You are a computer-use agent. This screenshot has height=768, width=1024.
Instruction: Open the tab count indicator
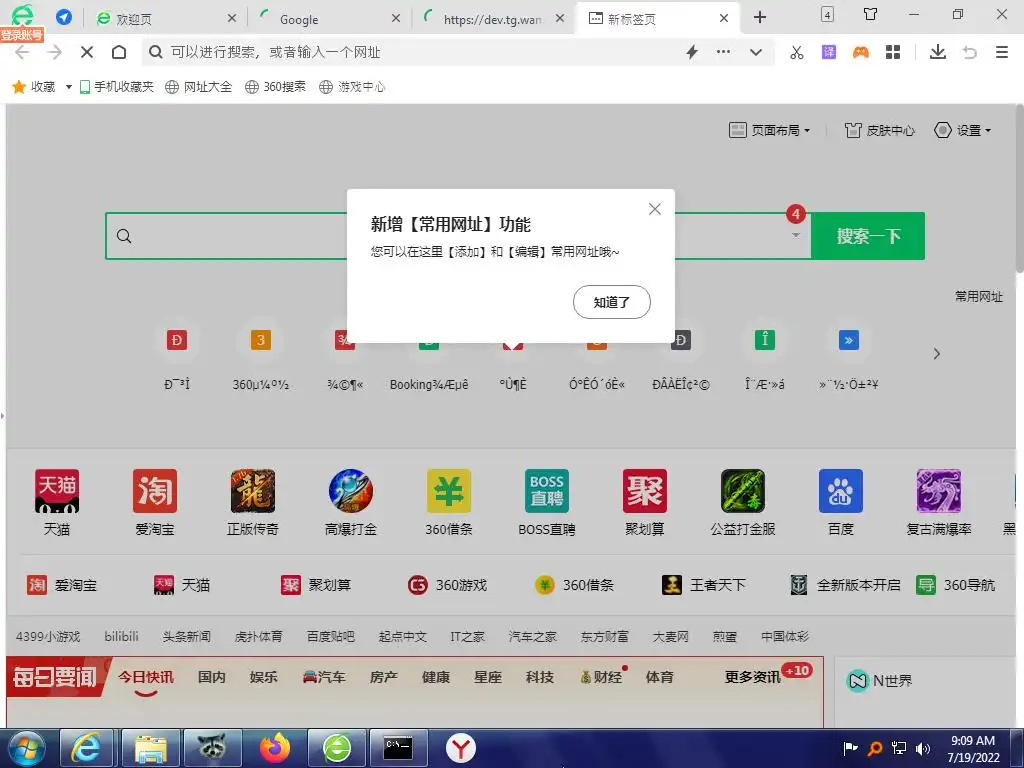827,14
